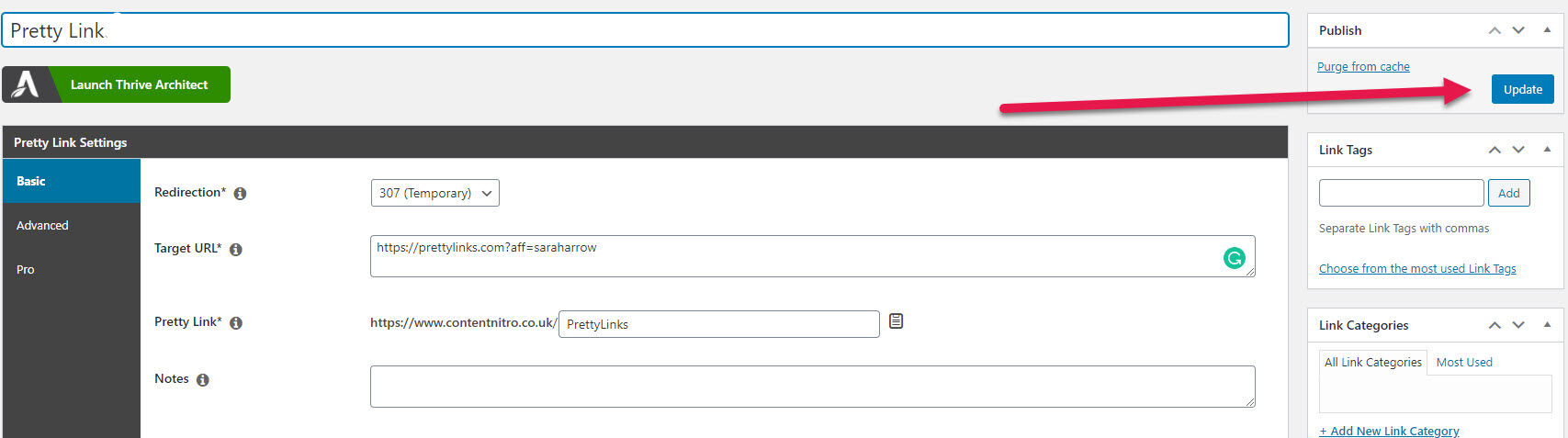Open the 307 (Temporary) redirection dropdown
The image size is (1568, 438).
(434, 193)
